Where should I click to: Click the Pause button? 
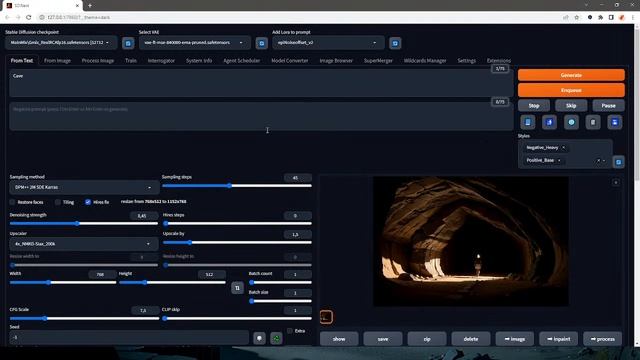608,106
